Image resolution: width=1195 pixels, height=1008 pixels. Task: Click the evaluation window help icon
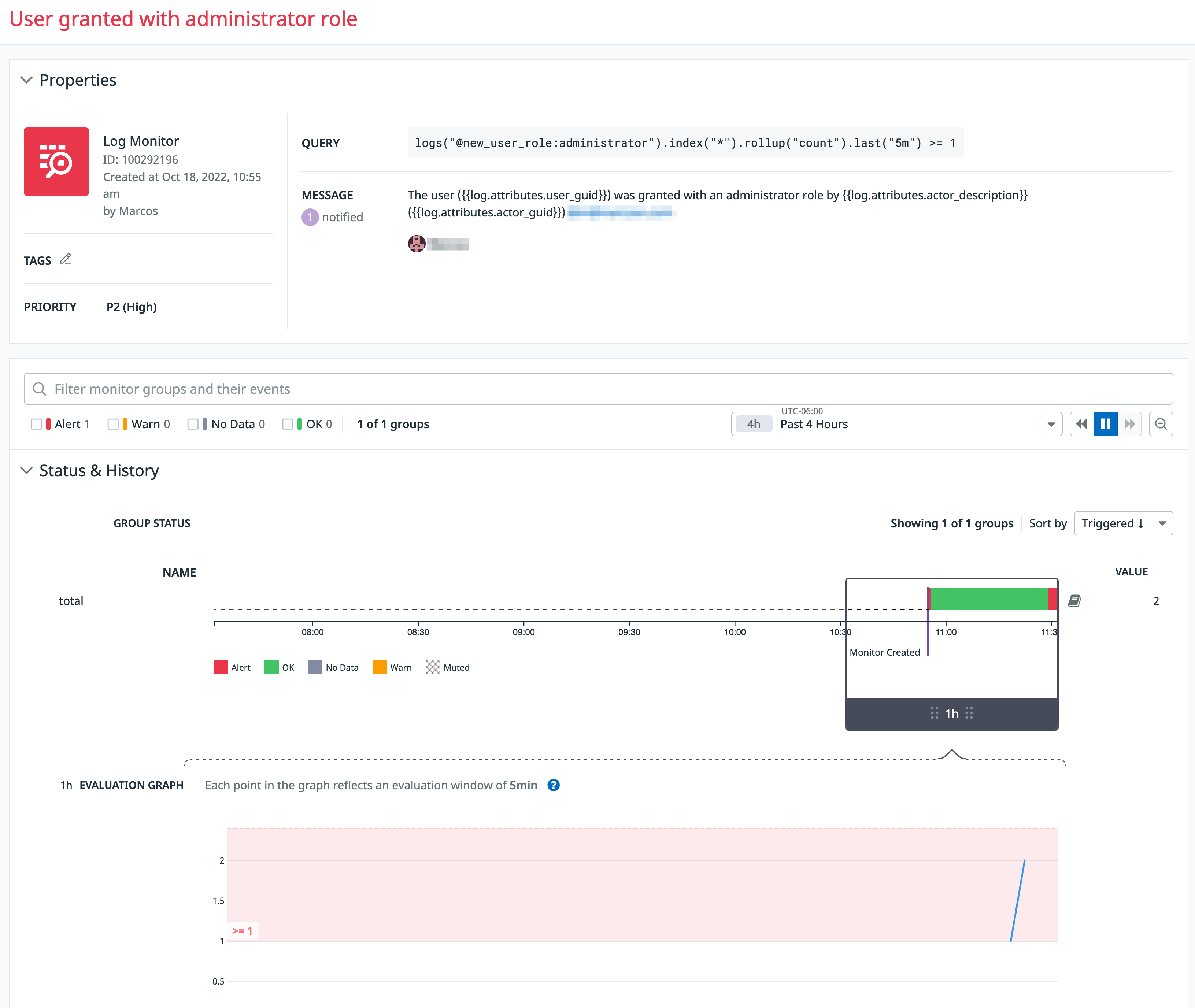click(553, 785)
